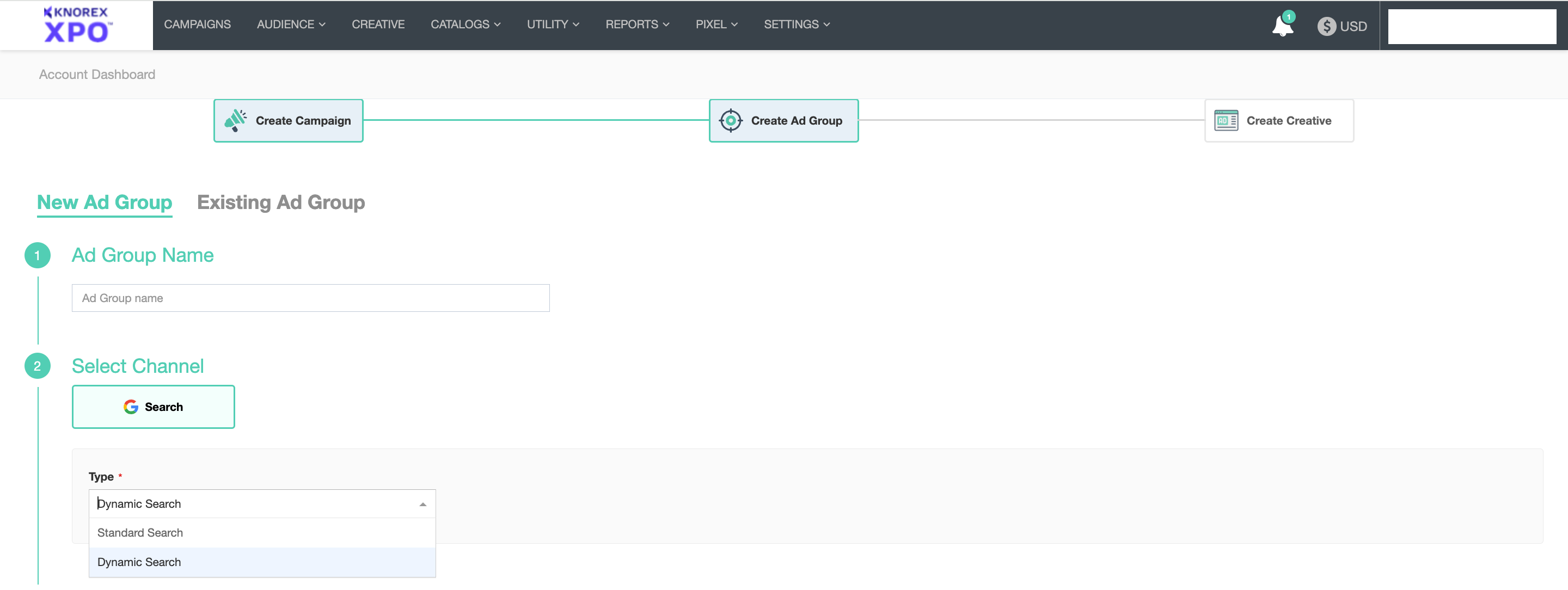Click the Create Ad Group target icon
Screen dimensions: 1568x590
[731, 120]
